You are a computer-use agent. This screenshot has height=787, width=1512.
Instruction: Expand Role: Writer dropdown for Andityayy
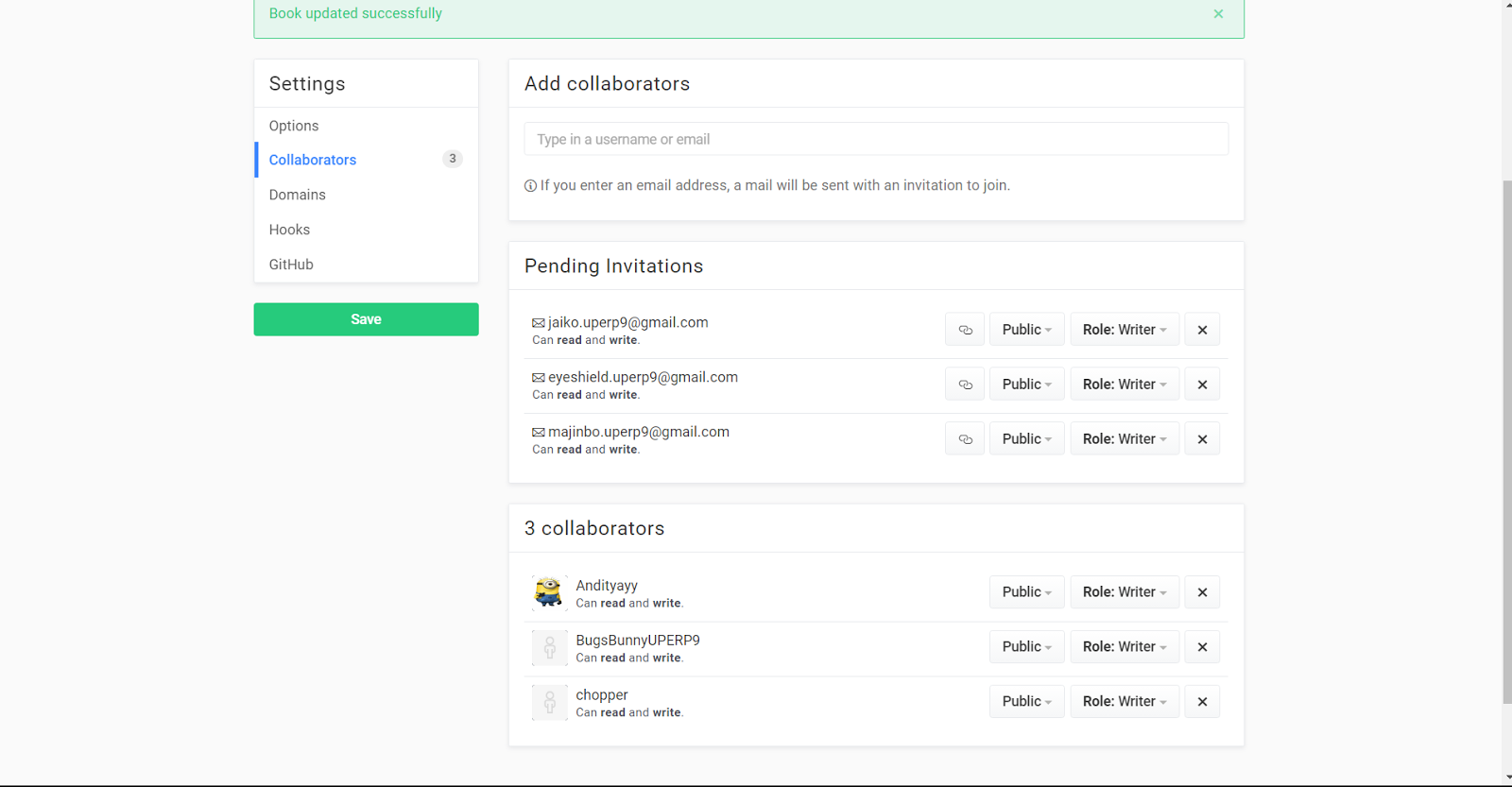coord(1125,592)
